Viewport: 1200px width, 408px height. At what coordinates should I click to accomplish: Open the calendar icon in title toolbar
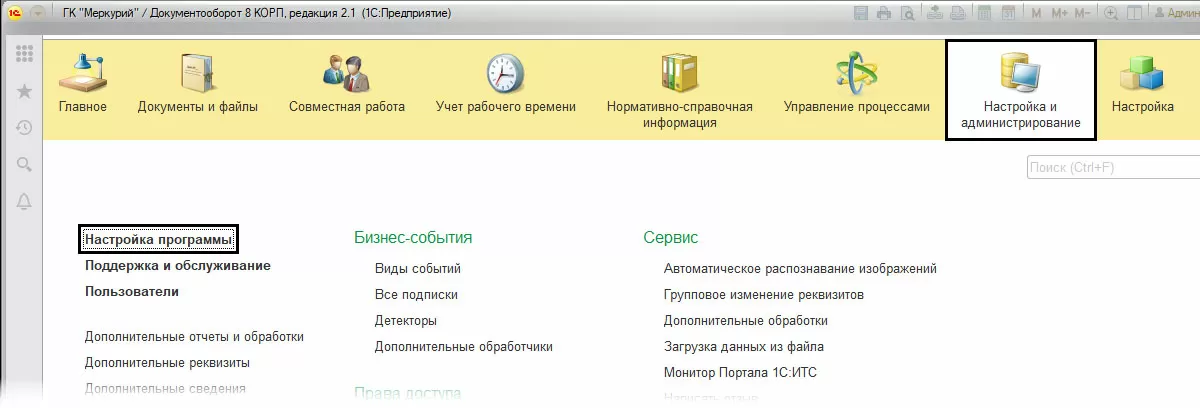[x=1006, y=13]
